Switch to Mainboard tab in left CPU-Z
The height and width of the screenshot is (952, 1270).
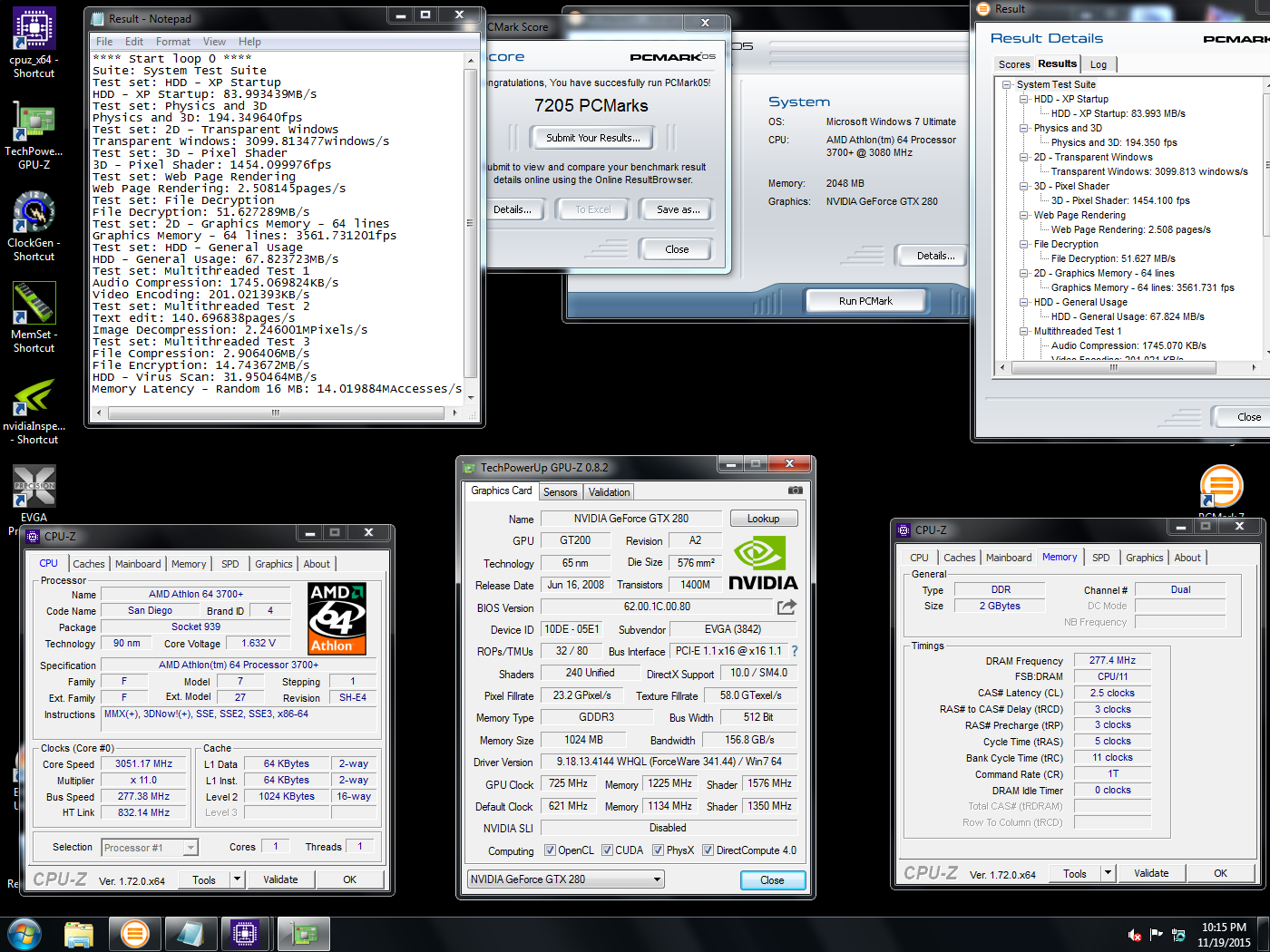click(x=138, y=564)
